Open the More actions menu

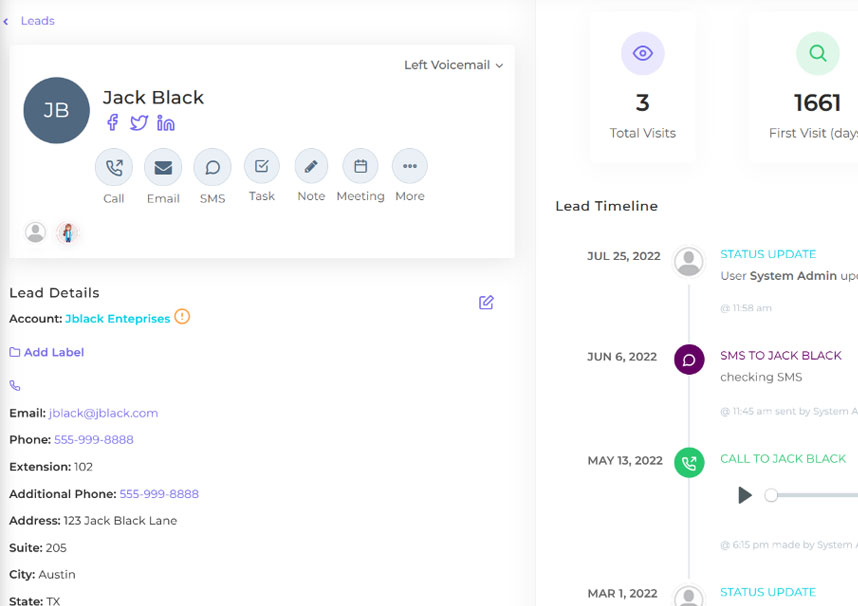(410, 166)
